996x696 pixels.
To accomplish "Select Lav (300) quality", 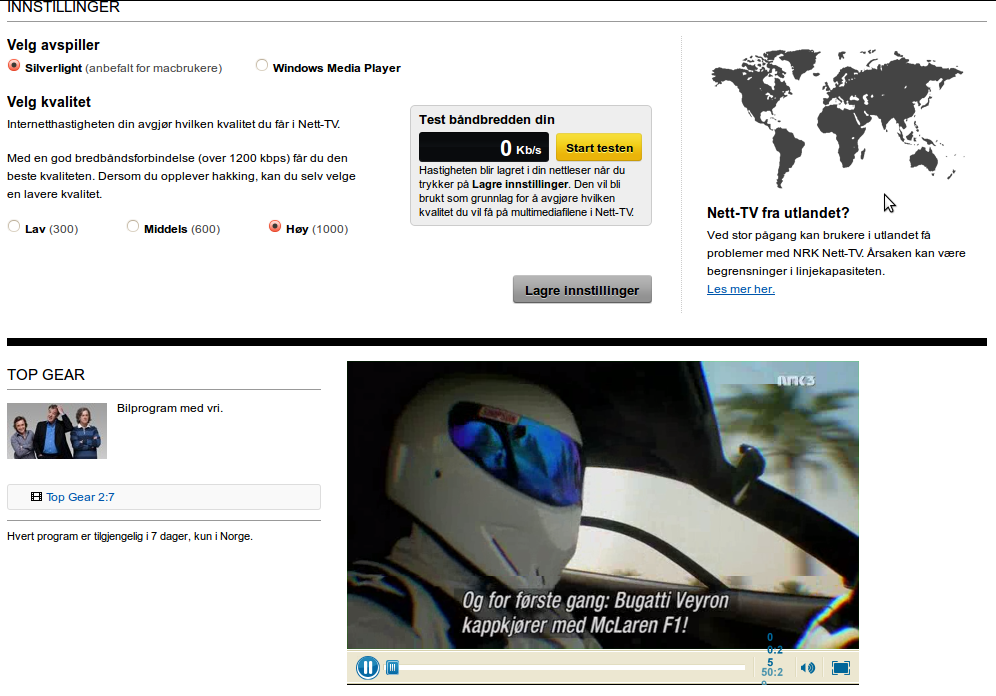I will (x=14, y=227).
